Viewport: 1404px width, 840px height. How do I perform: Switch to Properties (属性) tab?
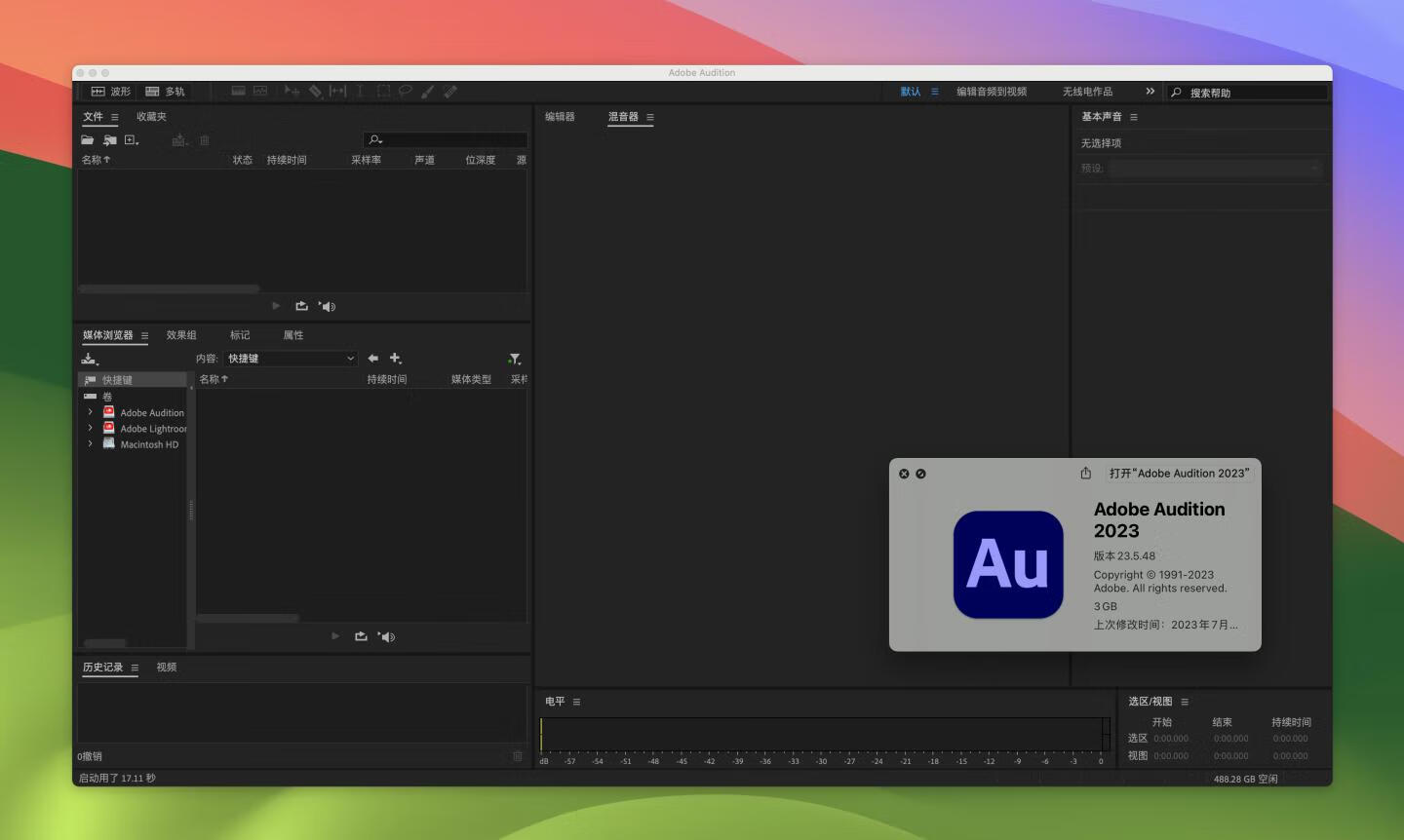pos(293,335)
